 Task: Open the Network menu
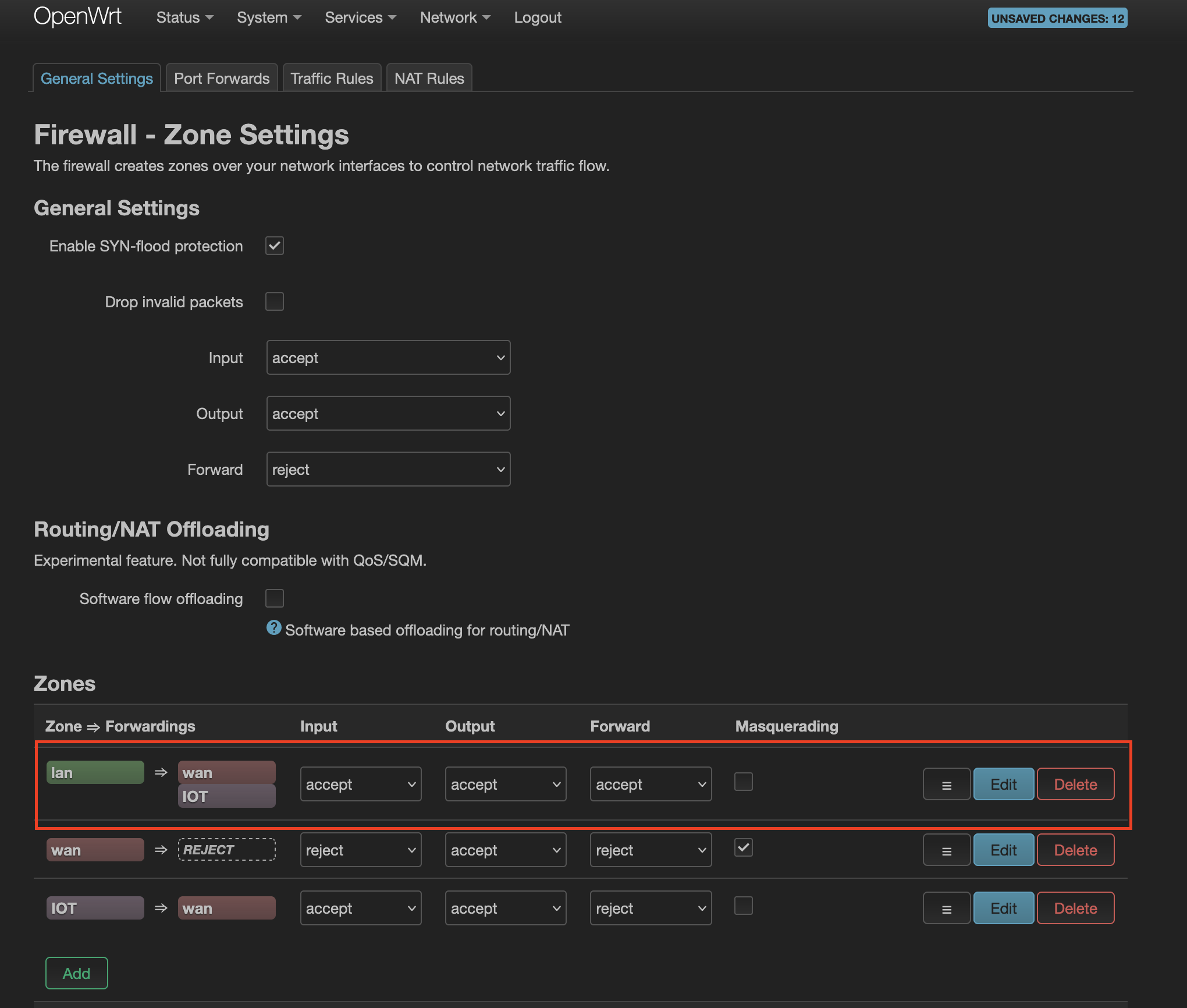point(454,17)
